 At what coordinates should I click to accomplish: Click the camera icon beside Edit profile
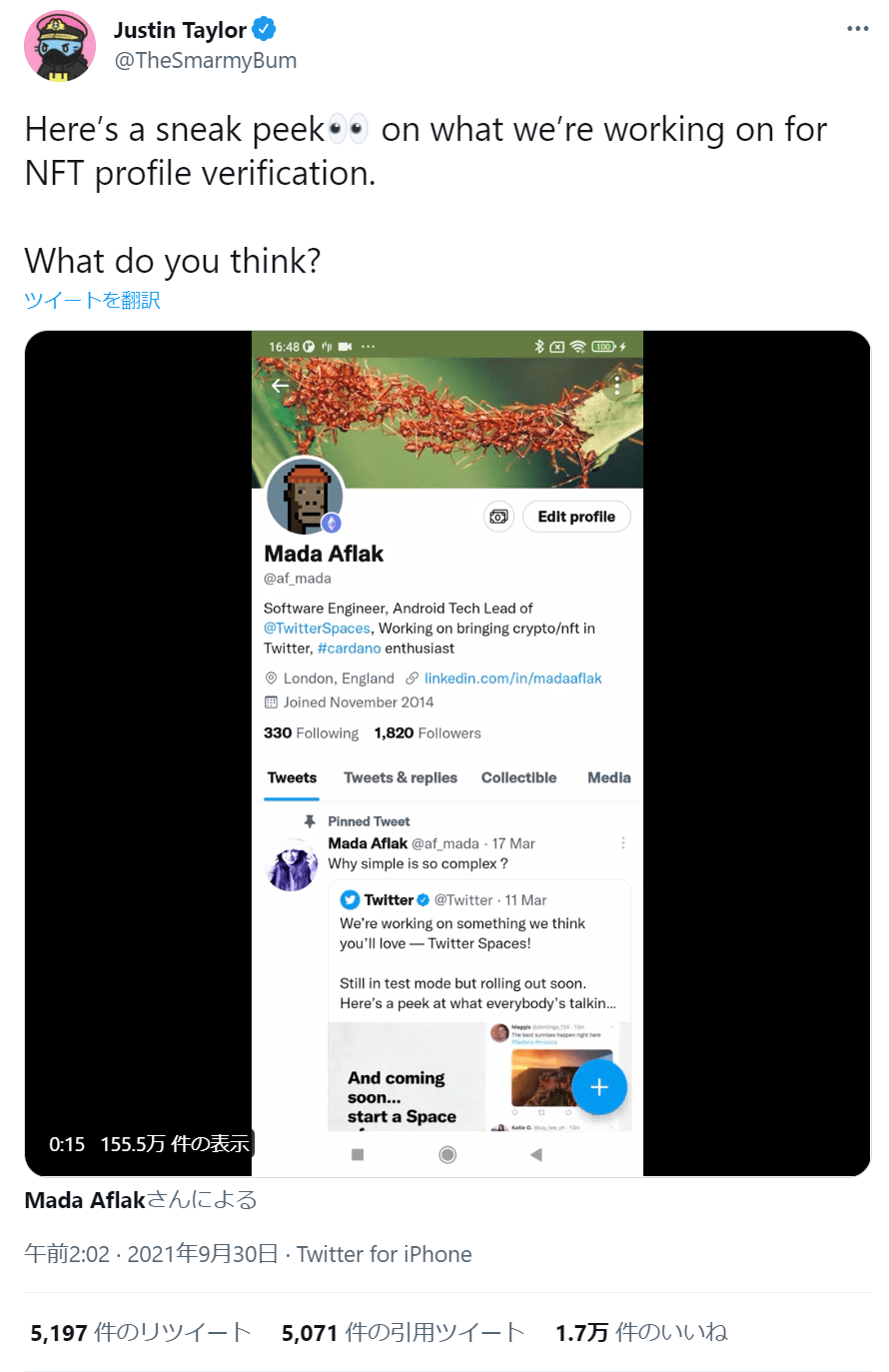(x=498, y=517)
